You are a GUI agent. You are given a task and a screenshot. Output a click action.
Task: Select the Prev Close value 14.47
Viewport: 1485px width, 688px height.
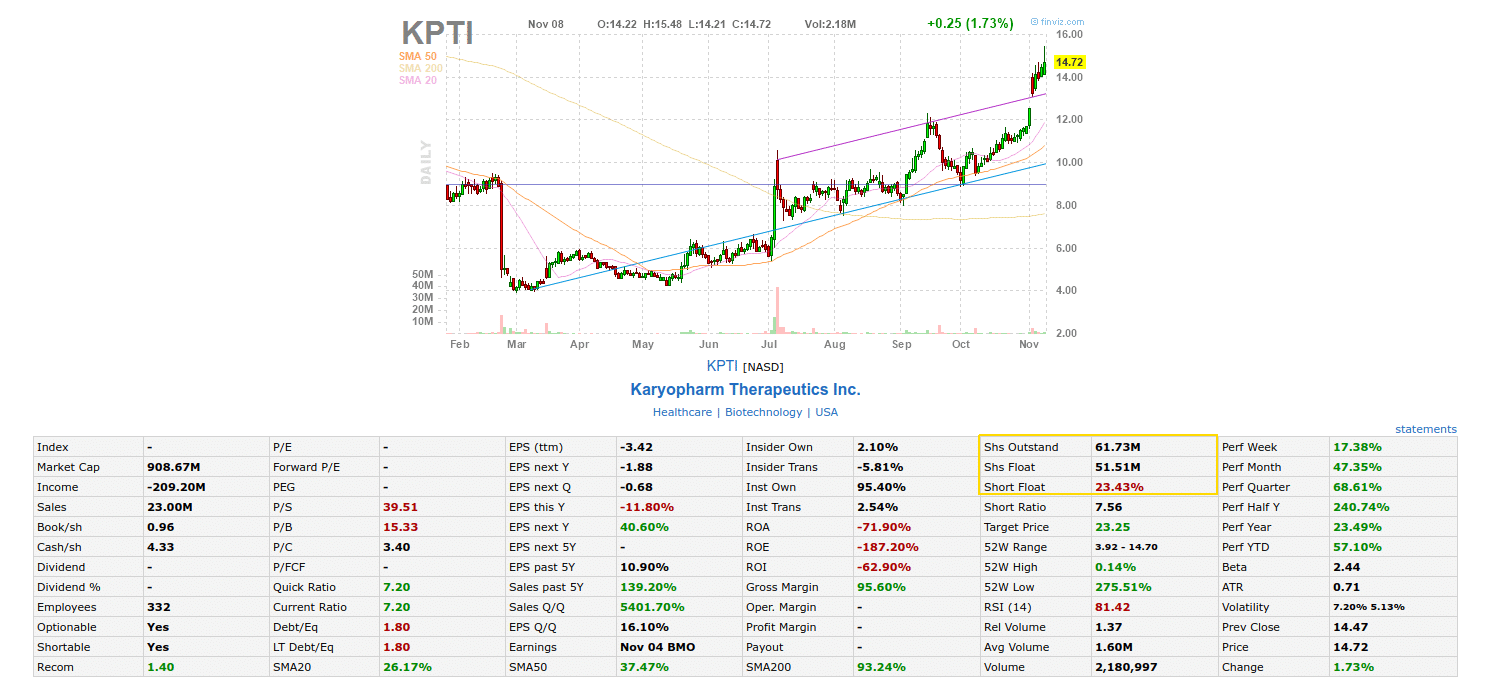(x=1349, y=627)
